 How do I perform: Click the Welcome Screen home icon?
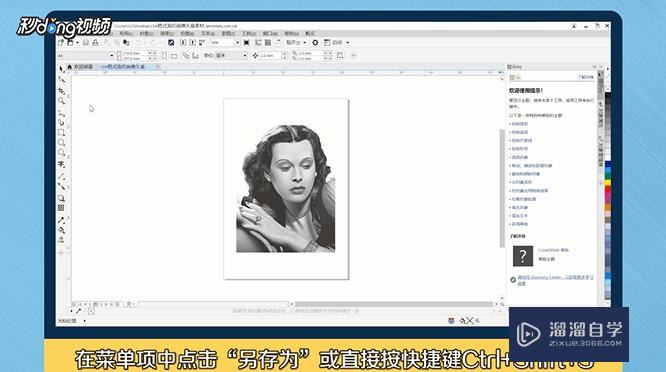[70, 67]
